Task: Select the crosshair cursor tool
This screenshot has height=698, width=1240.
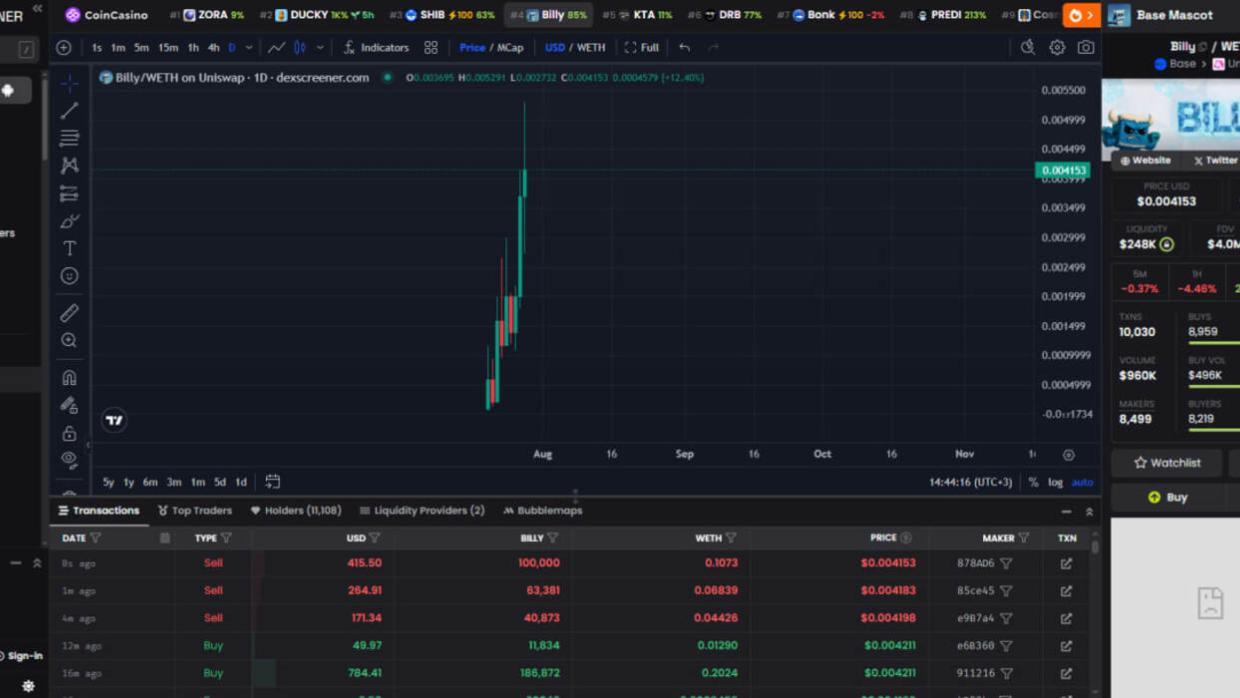Action: pos(69,83)
